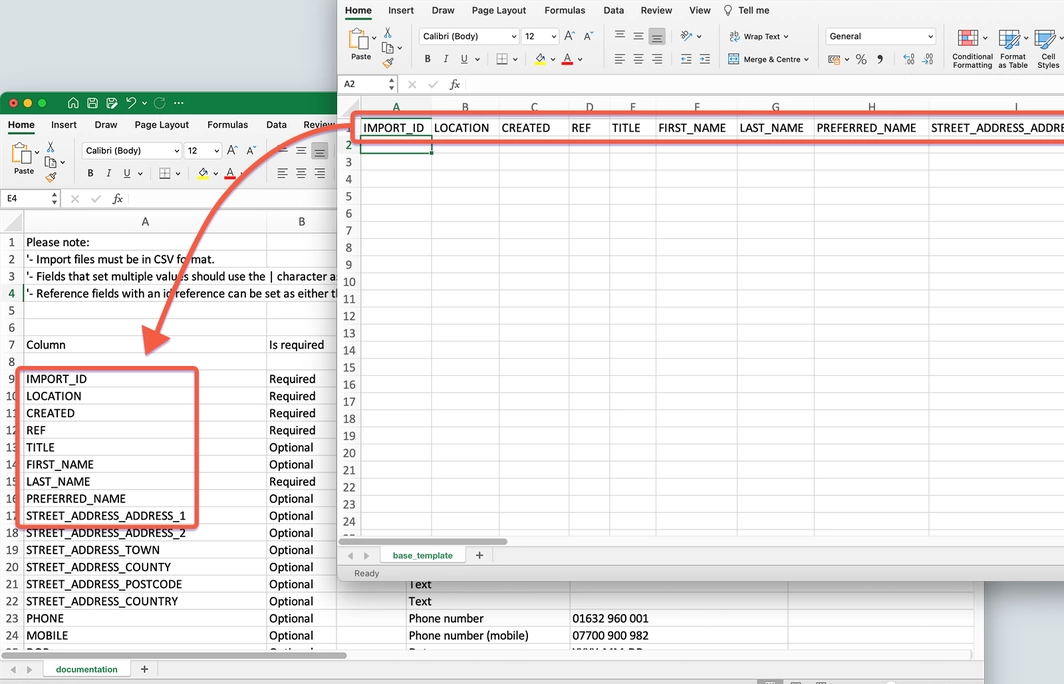Click horizontal scrollbar in base_template window

(423, 542)
